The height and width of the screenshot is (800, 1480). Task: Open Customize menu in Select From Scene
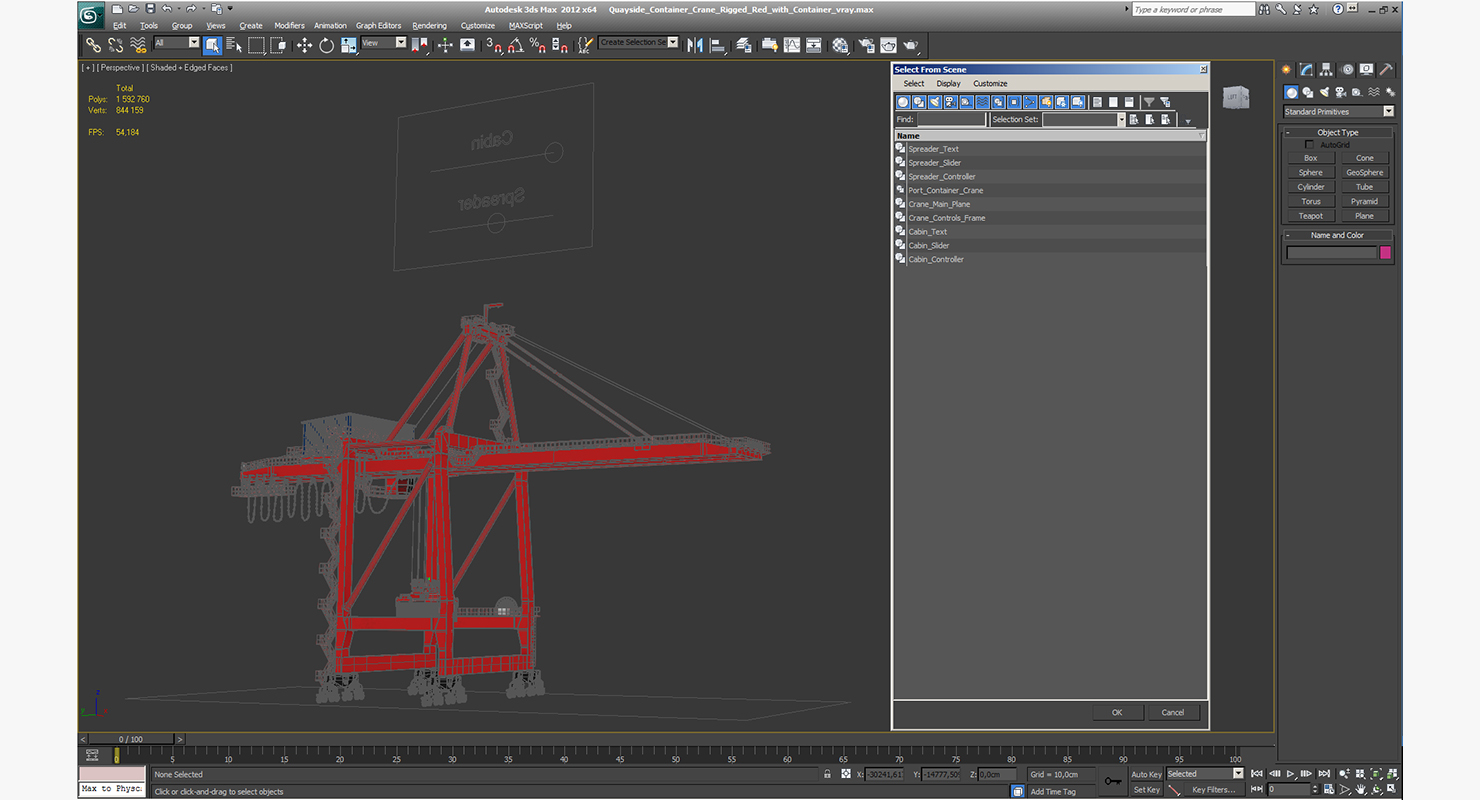990,84
